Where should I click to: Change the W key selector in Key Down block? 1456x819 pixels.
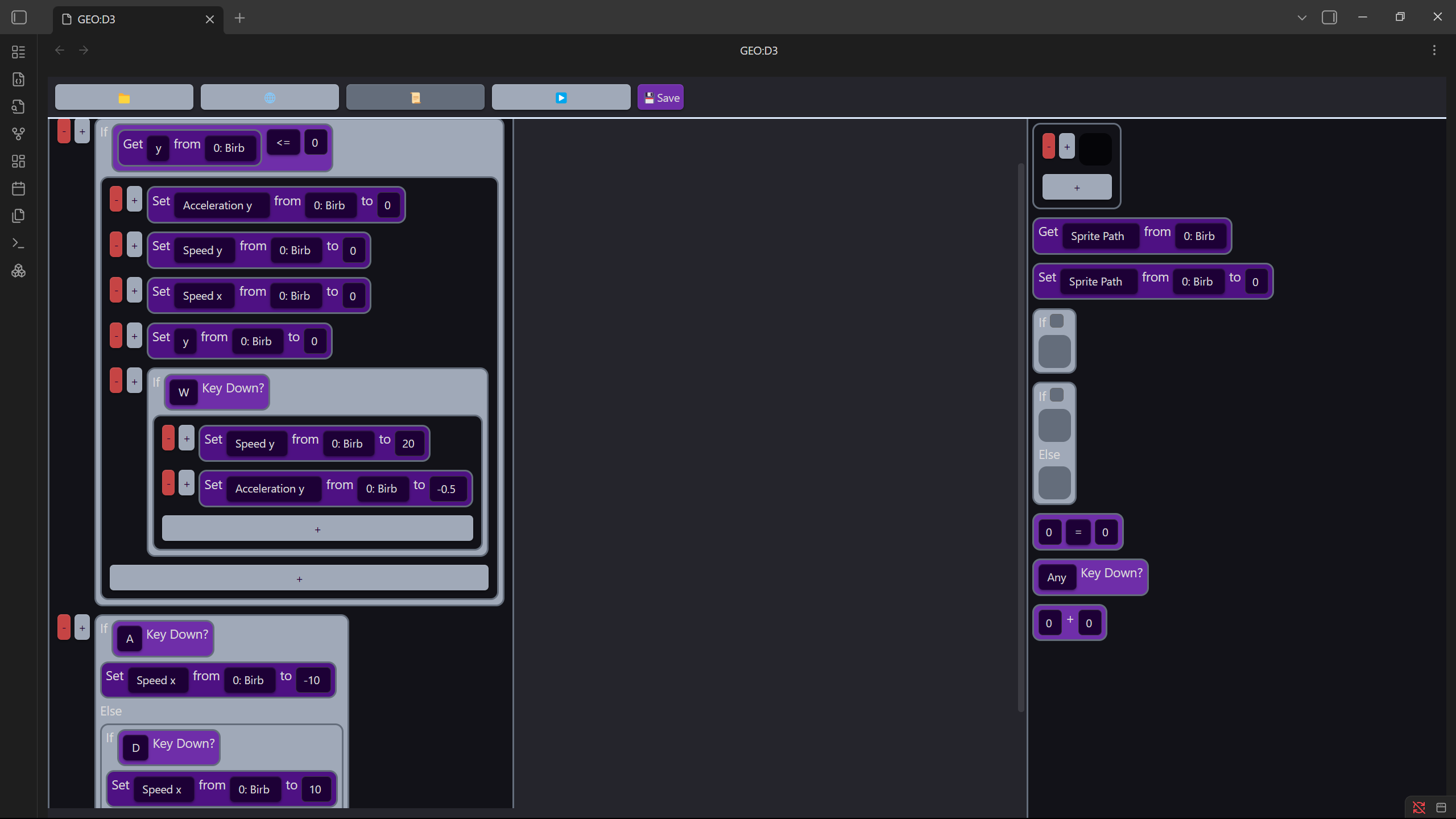point(184,392)
